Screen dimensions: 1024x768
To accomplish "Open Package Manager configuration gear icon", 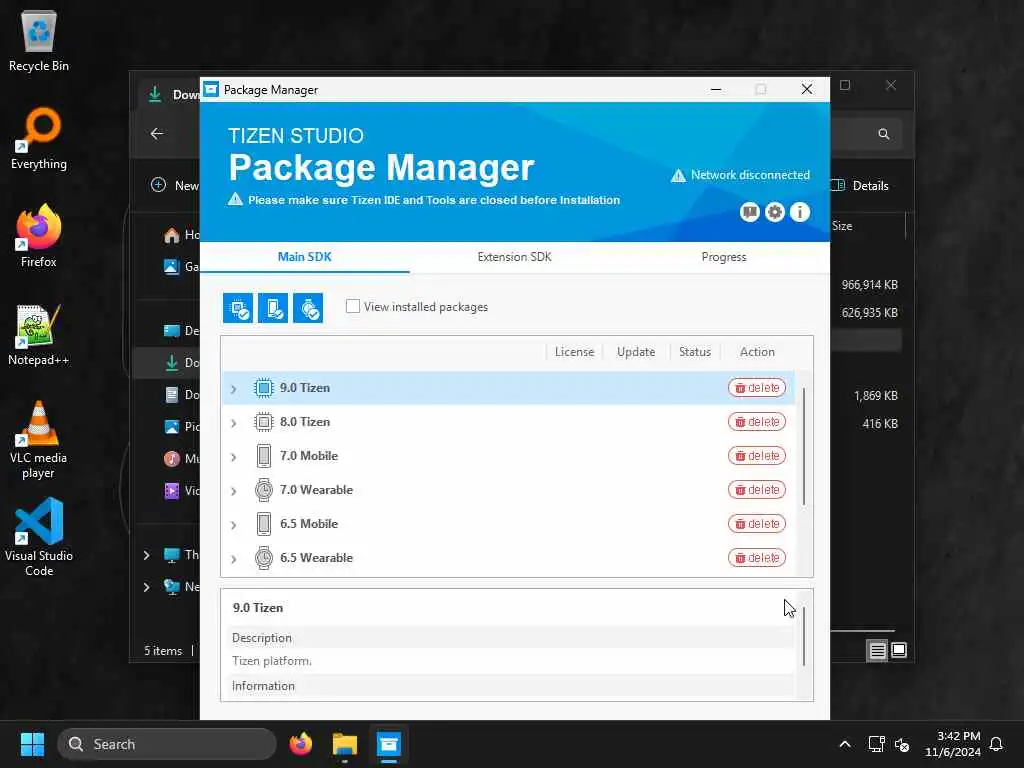I will click(x=775, y=212).
